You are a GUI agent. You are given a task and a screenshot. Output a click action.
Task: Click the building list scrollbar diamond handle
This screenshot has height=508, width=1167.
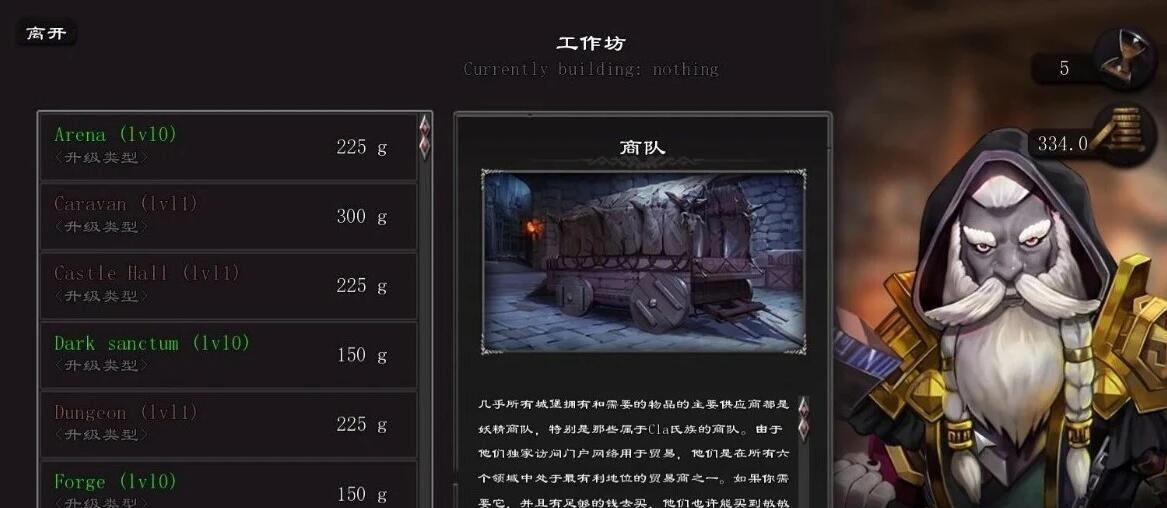(424, 136)
